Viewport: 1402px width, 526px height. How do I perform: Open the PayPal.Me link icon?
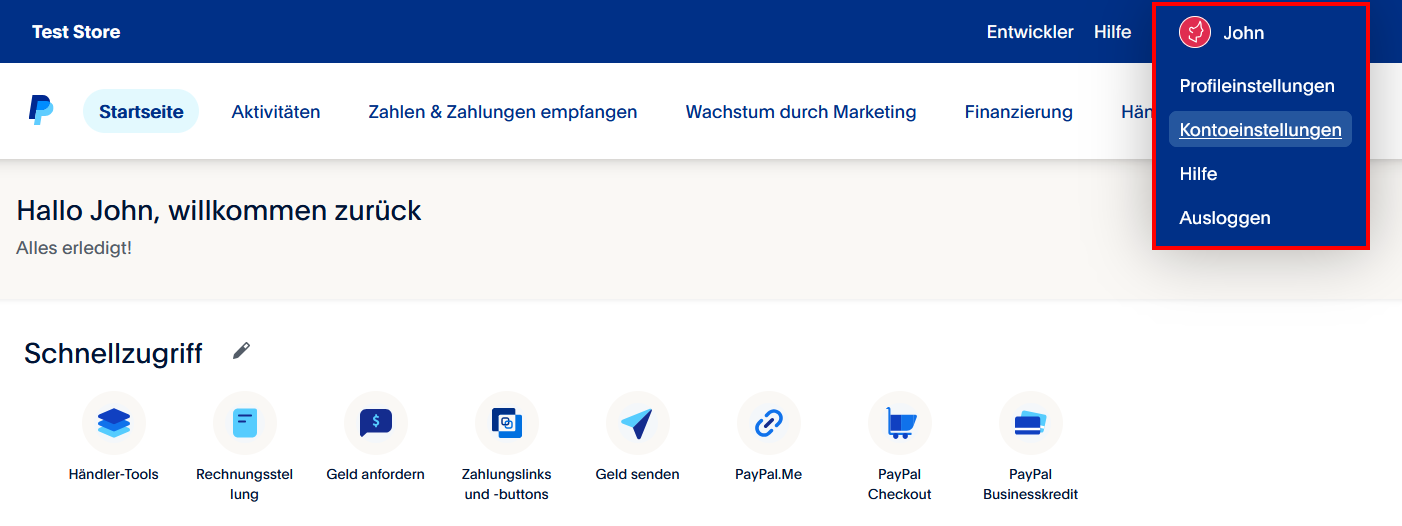768,423
